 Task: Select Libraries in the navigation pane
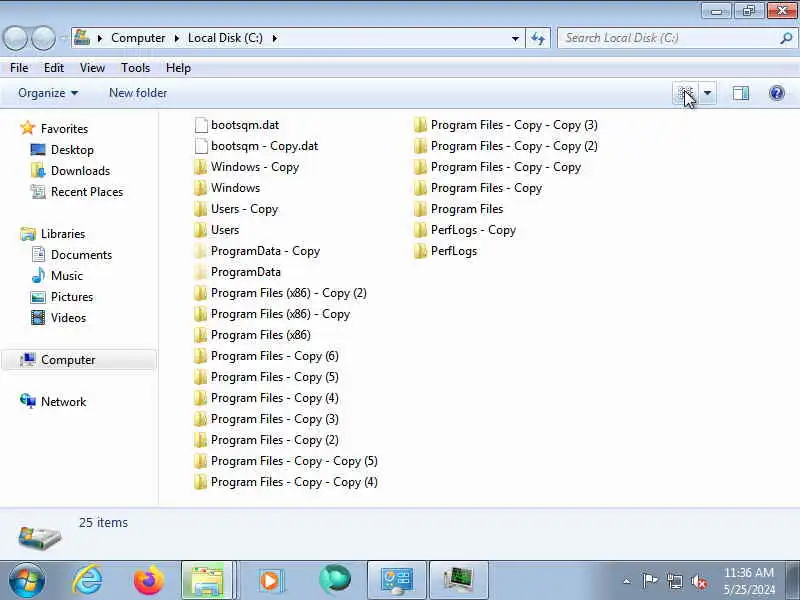coord(63,234)
